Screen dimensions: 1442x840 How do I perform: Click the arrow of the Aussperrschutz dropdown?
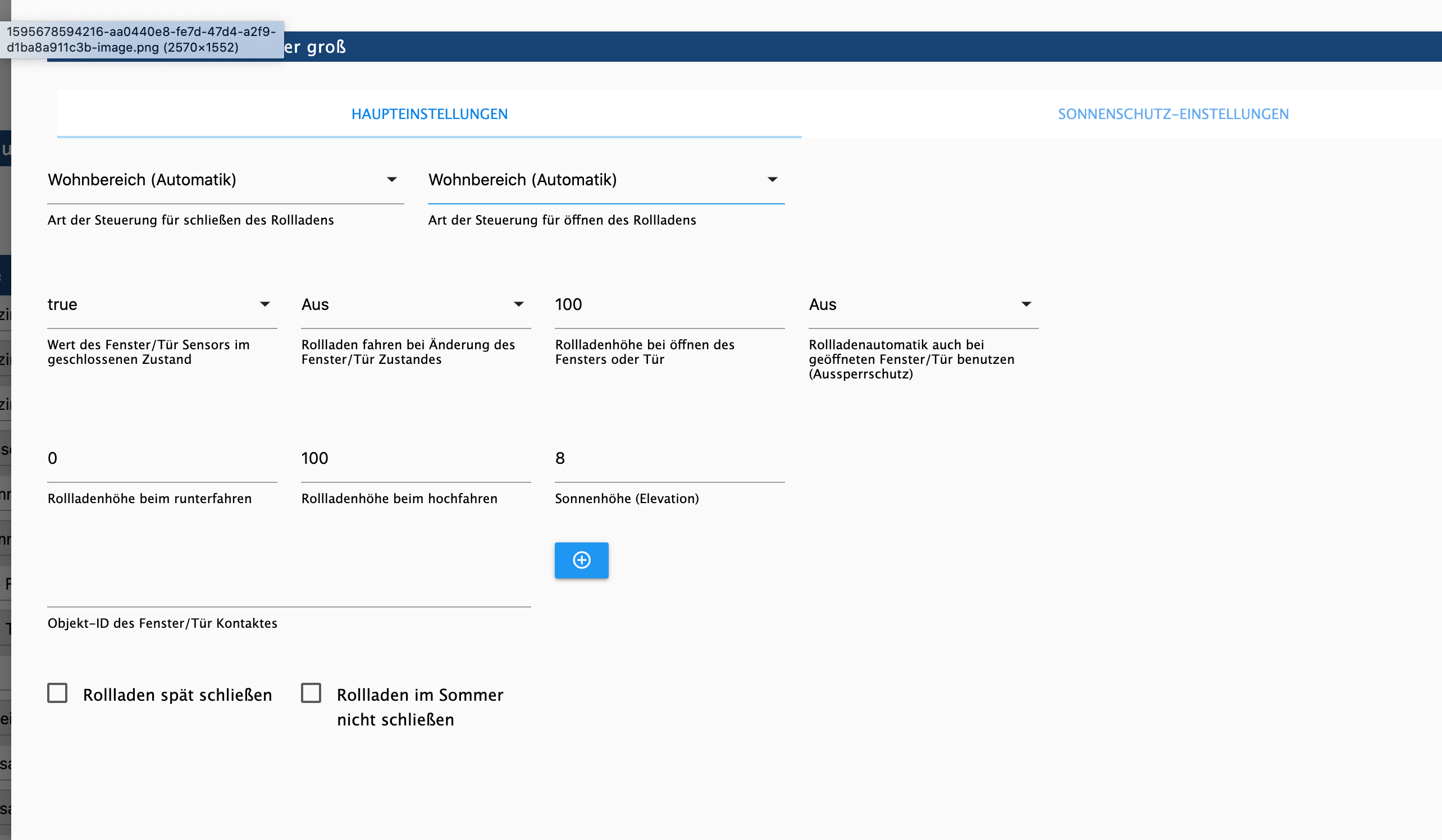[1026, 304]
